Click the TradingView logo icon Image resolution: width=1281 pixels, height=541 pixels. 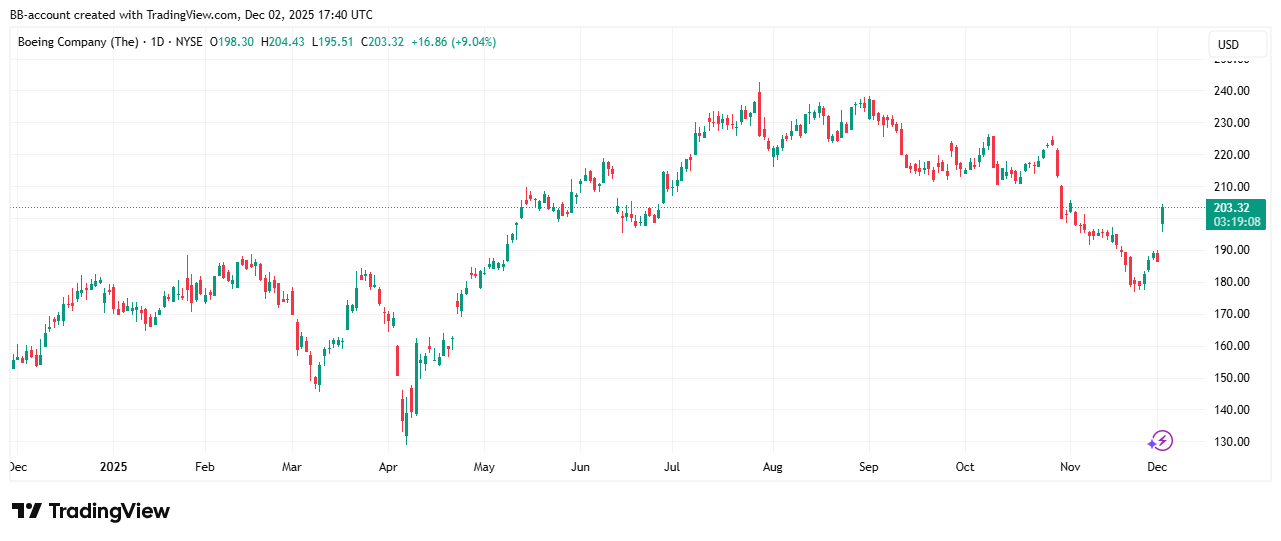27,511
